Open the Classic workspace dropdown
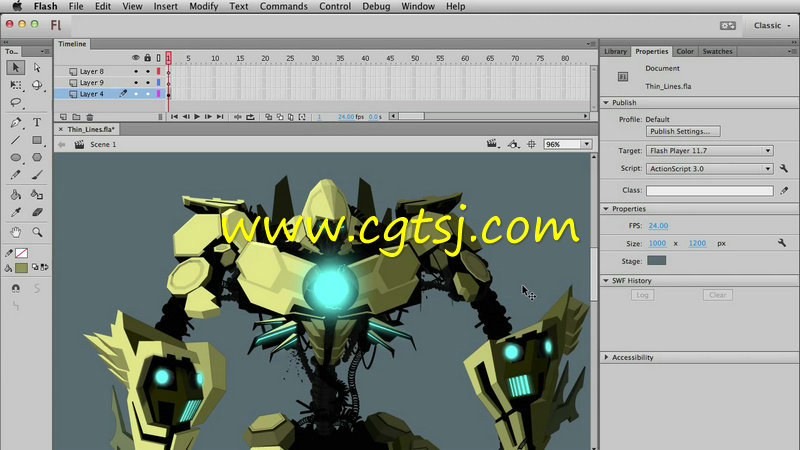The image size is (800, 450). 772,26
